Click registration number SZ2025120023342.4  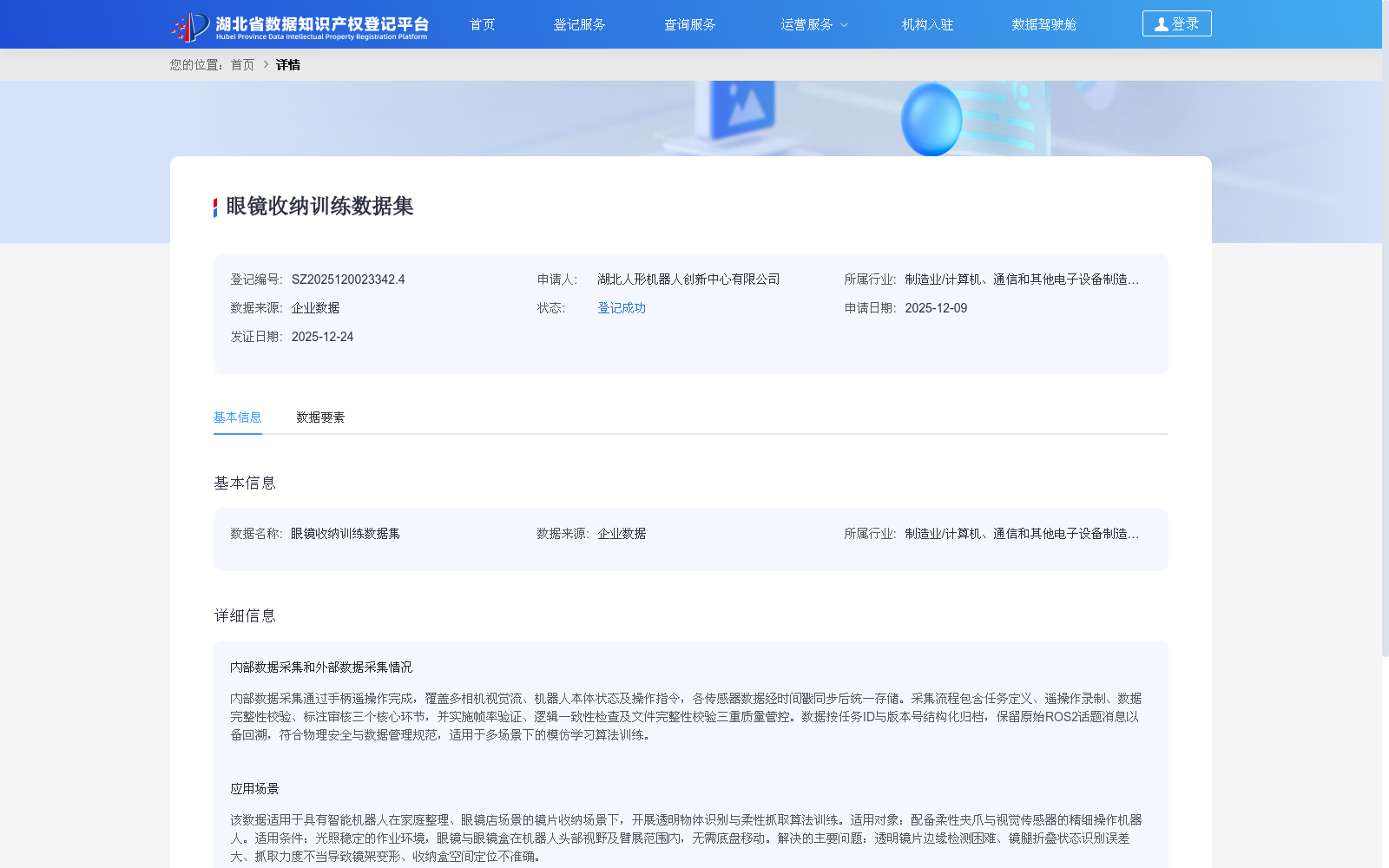(348, 279)
